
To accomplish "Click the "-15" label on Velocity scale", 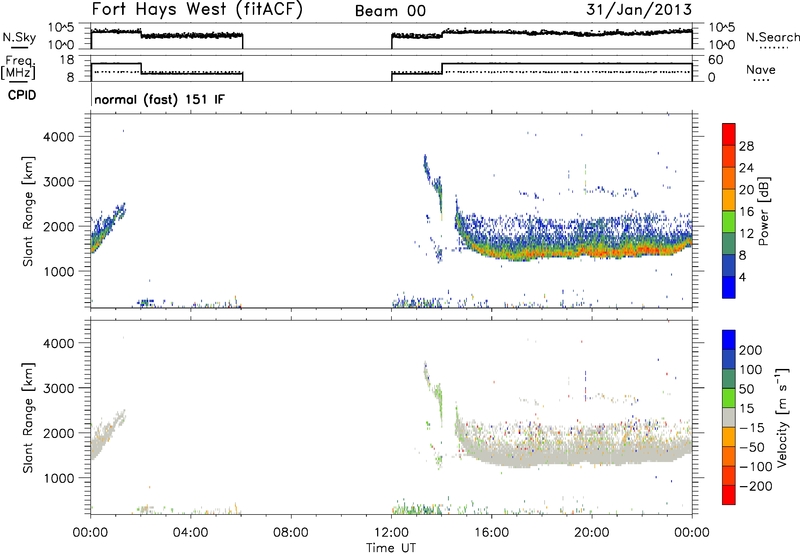I will click(x=750, y=428).
